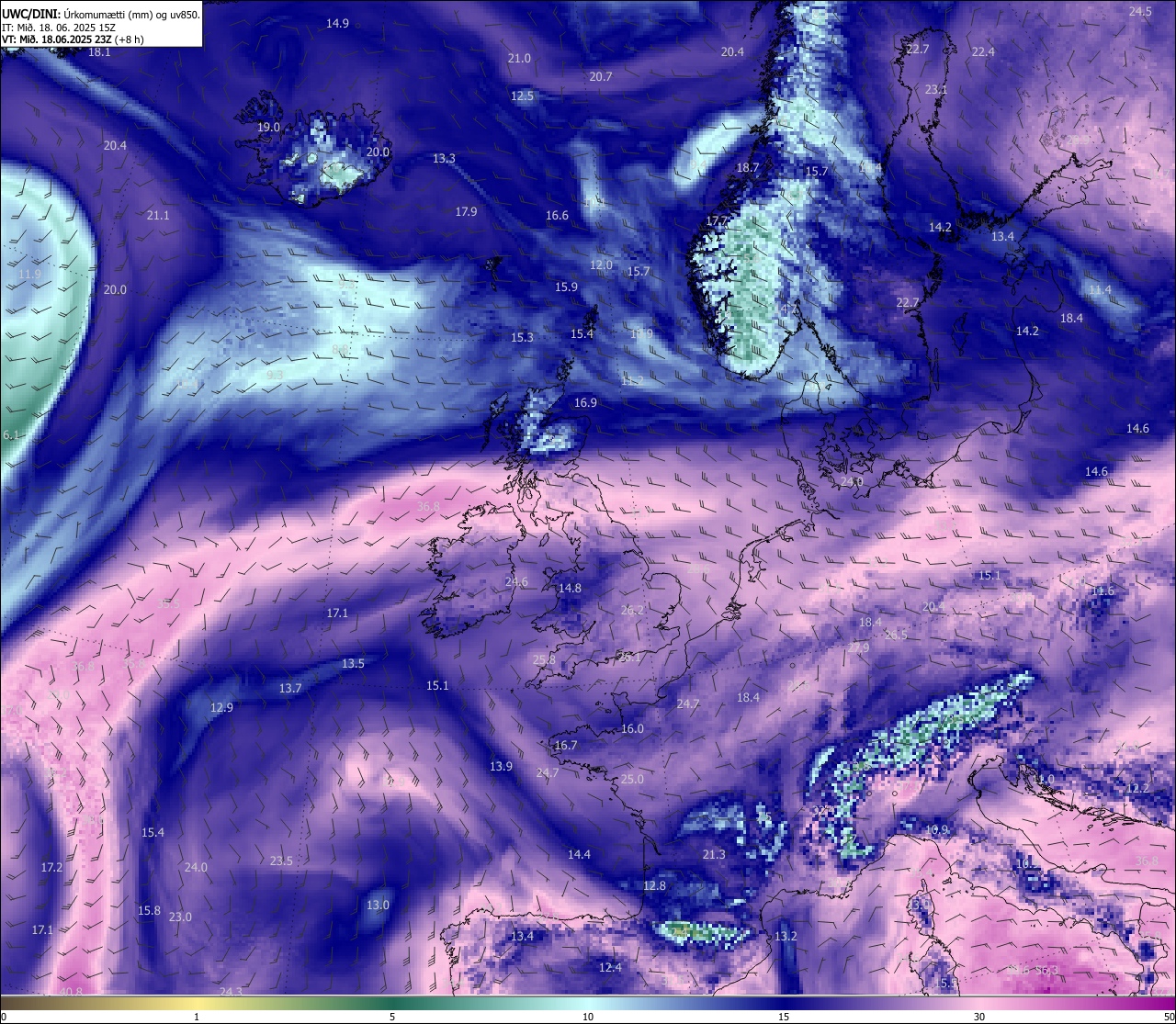Screen dimensions: 1176x1024
Task: Click the 13.3 value east of Iceland
Action: point(444,159)
